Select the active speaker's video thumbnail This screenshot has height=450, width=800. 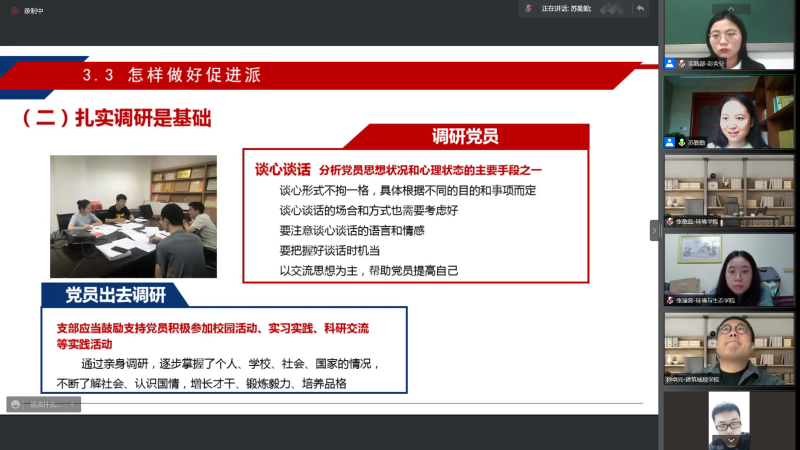click(729, 112)
